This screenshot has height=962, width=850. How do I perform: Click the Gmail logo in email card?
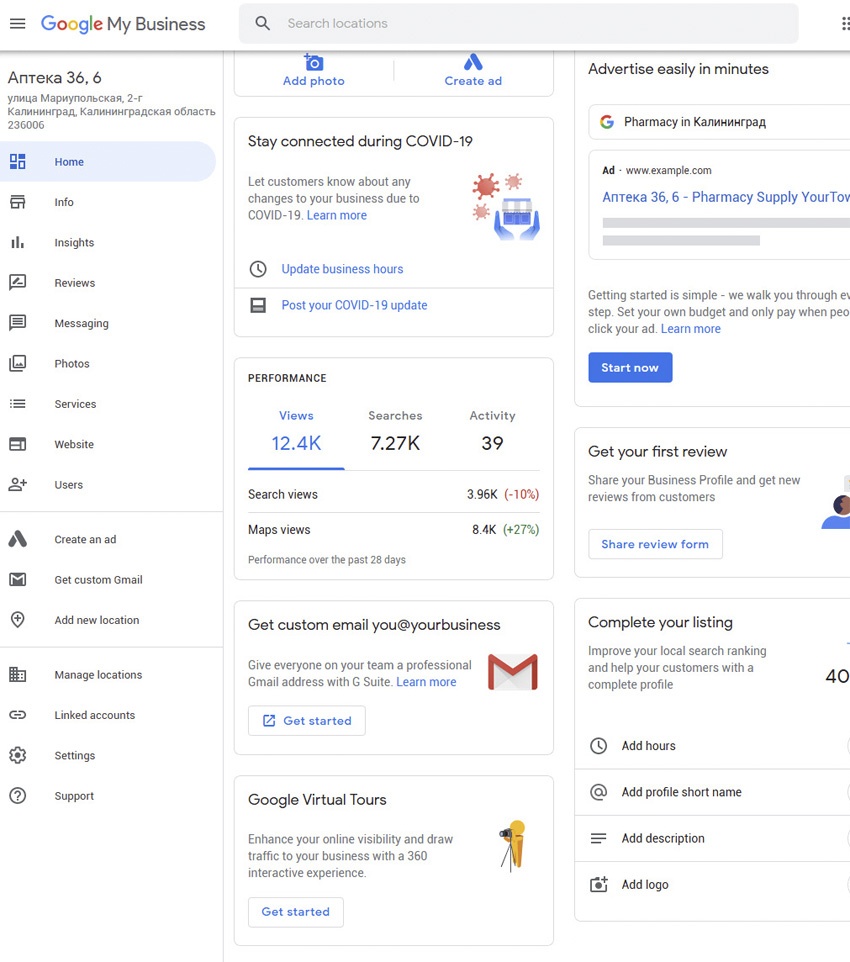(513, 672)
